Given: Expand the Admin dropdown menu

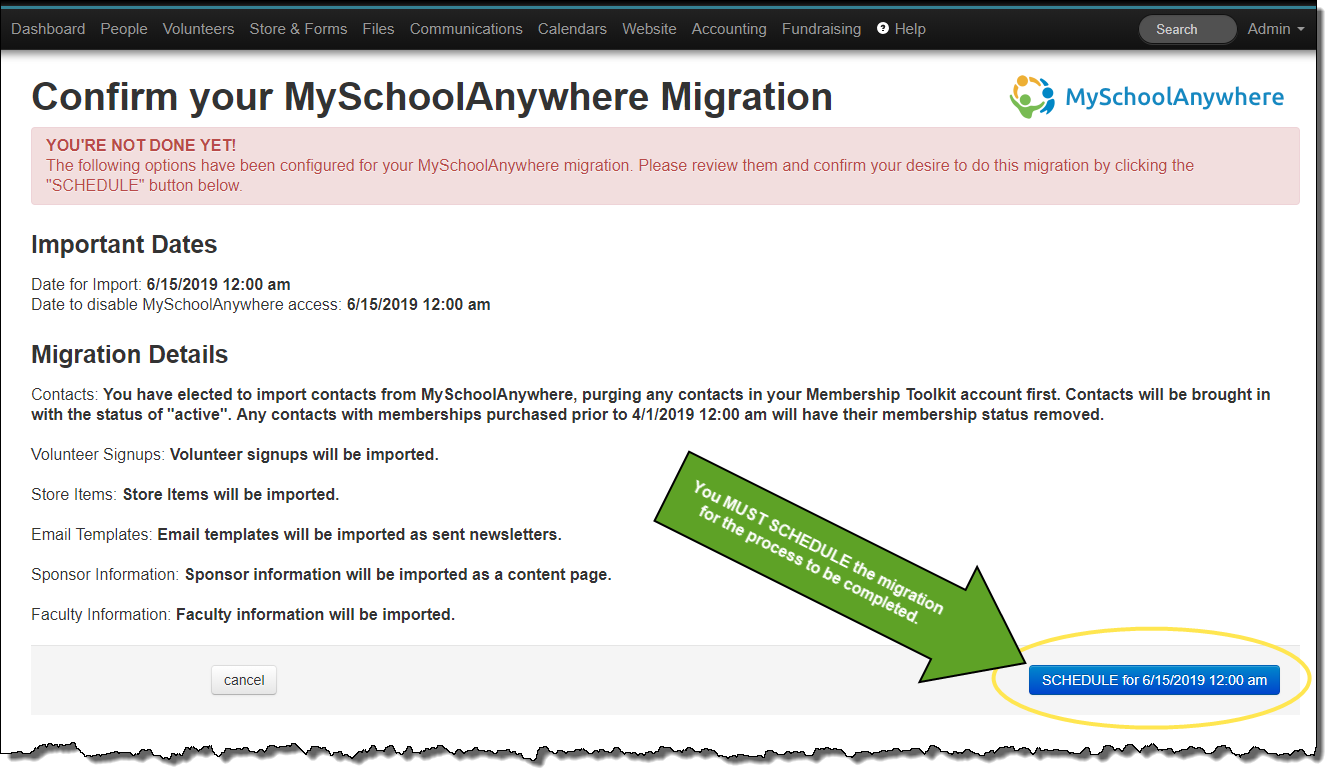Looking at the screenshot, I should [x=1276, y=29].
